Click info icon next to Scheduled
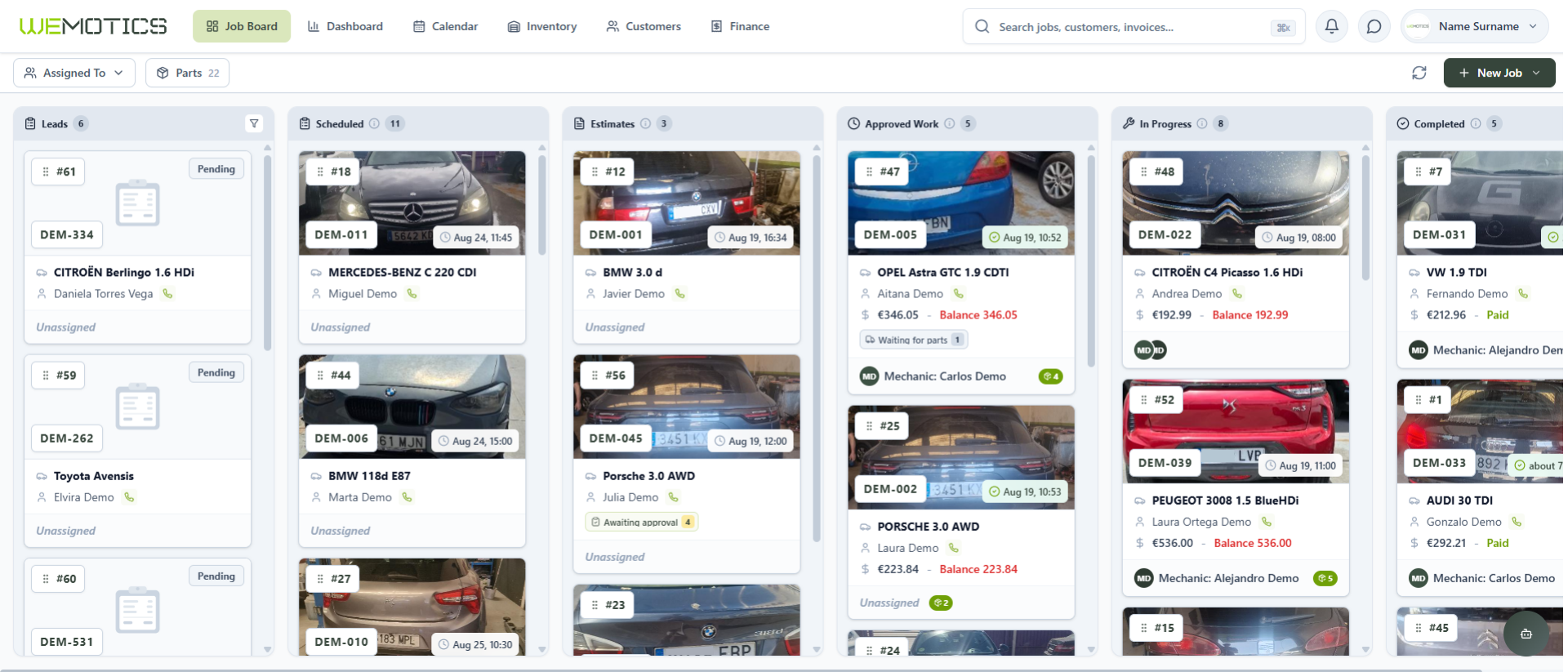This screenshot has height=672, width=1568. [x=374, y=123]
